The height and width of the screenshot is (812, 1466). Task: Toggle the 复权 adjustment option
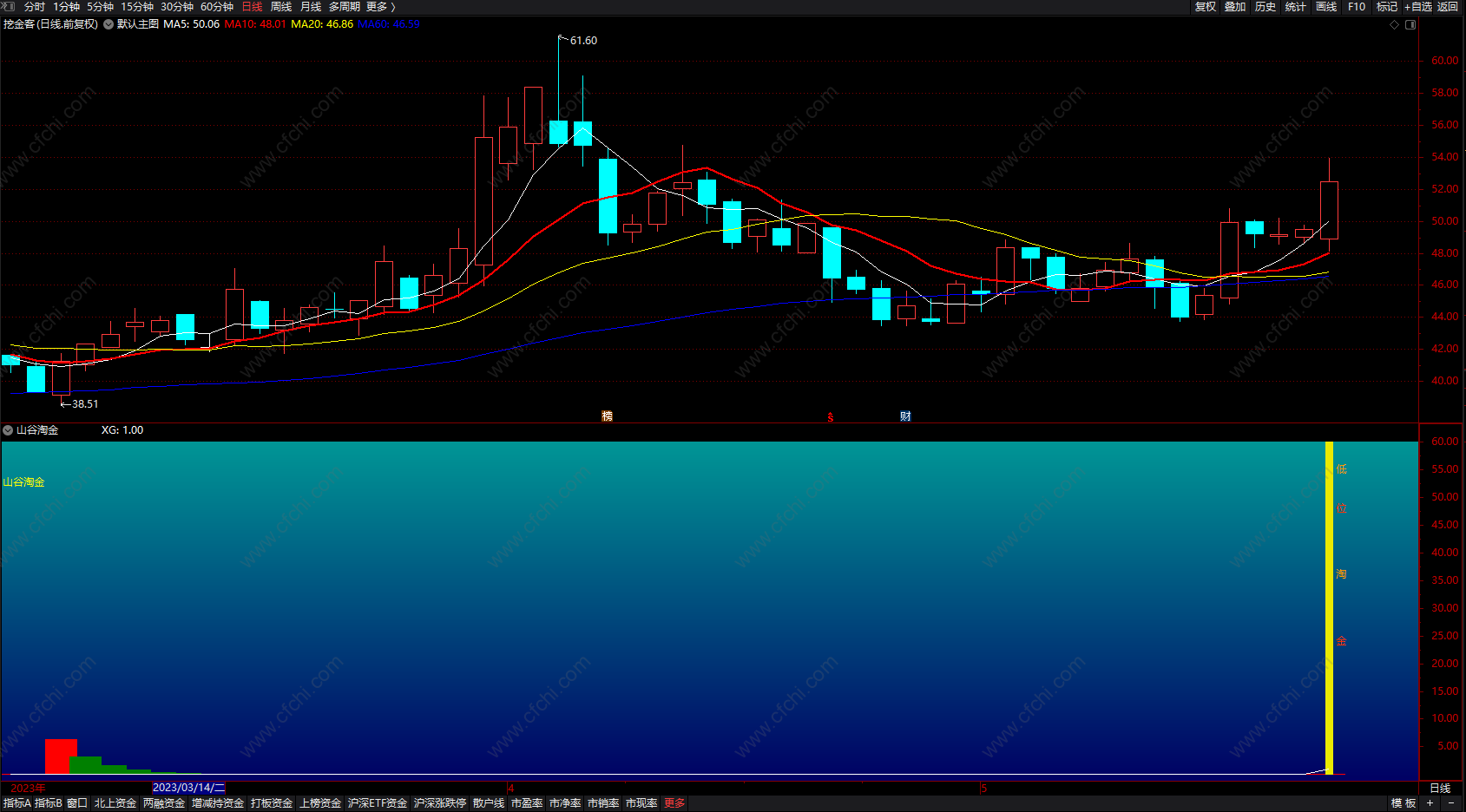click(1205, 7)
